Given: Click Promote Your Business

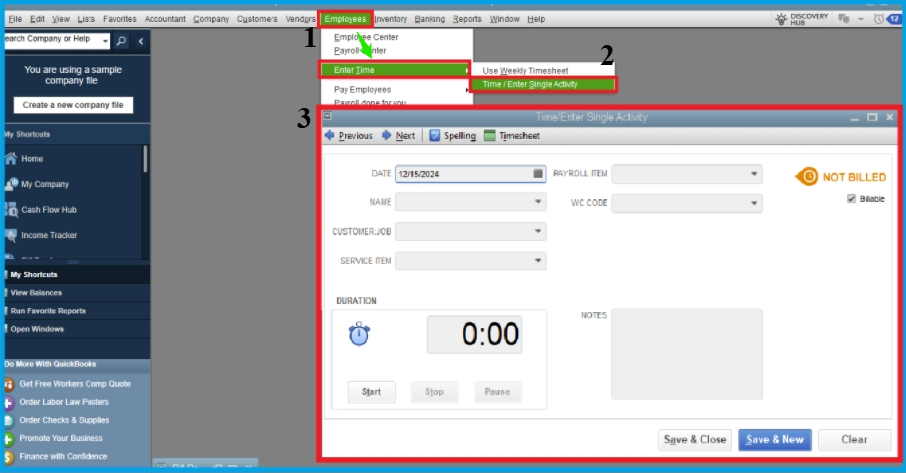Looking at the screenshot, I should pos(61,438).
